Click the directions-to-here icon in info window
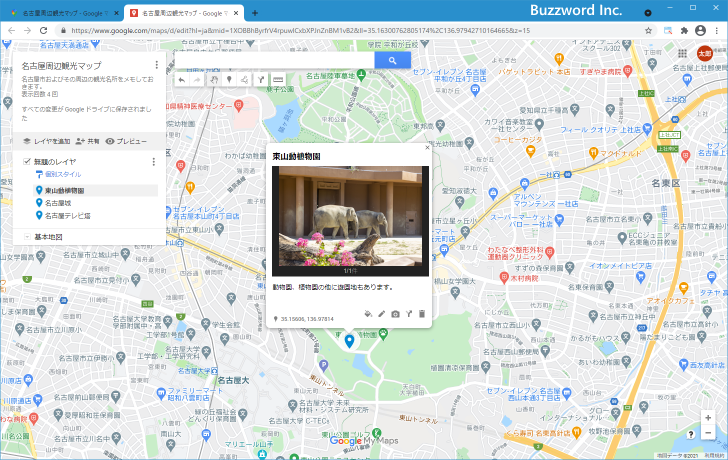This screenshot has height=460, width=728. click(409, 314)
